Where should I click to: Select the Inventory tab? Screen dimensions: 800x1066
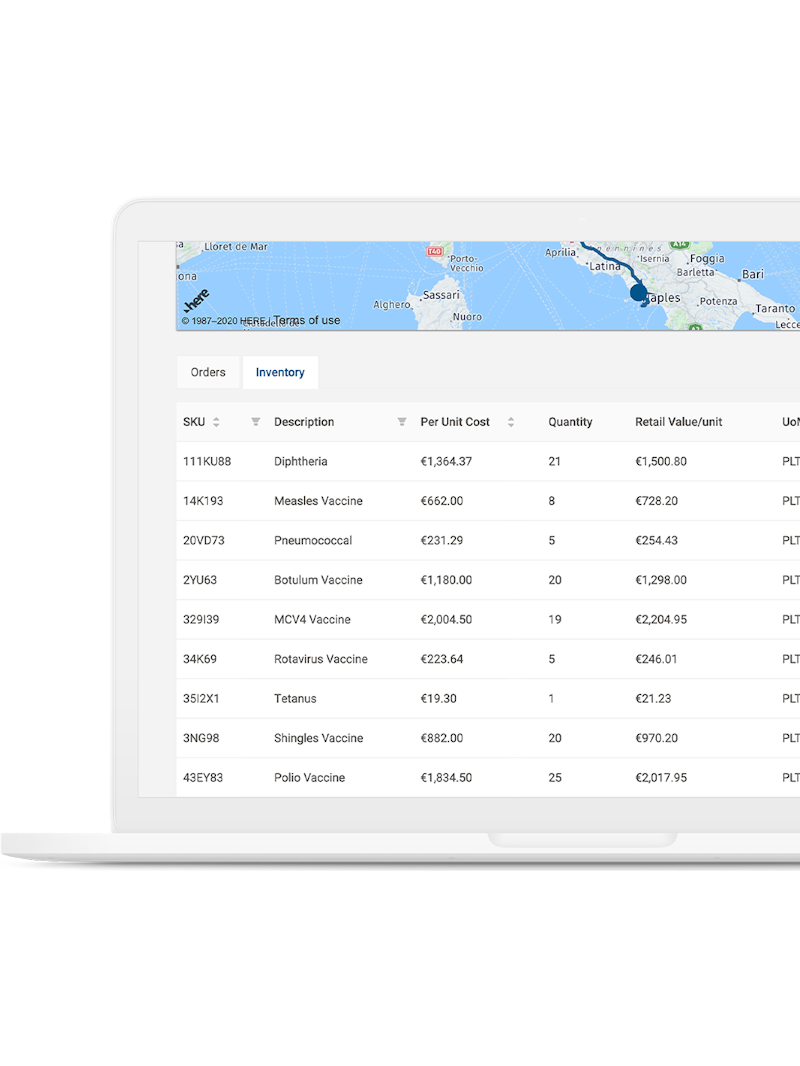280,372
